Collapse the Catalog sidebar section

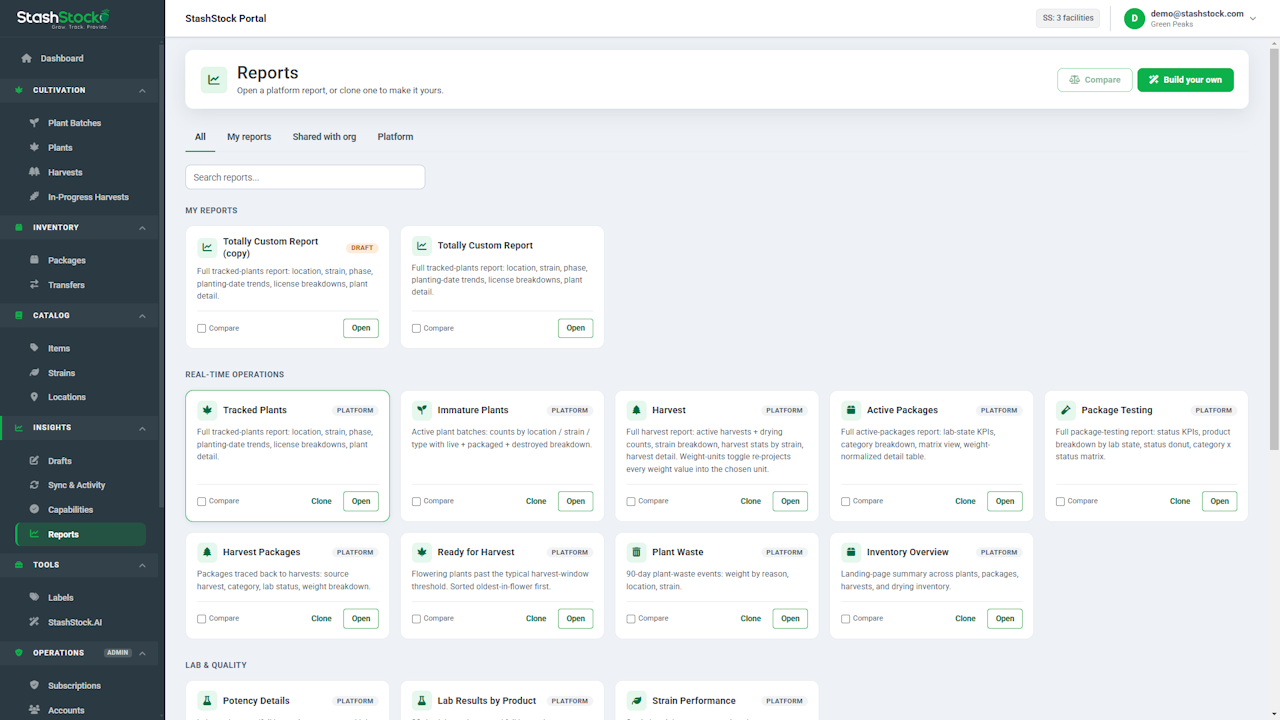(x=142, y=316)
